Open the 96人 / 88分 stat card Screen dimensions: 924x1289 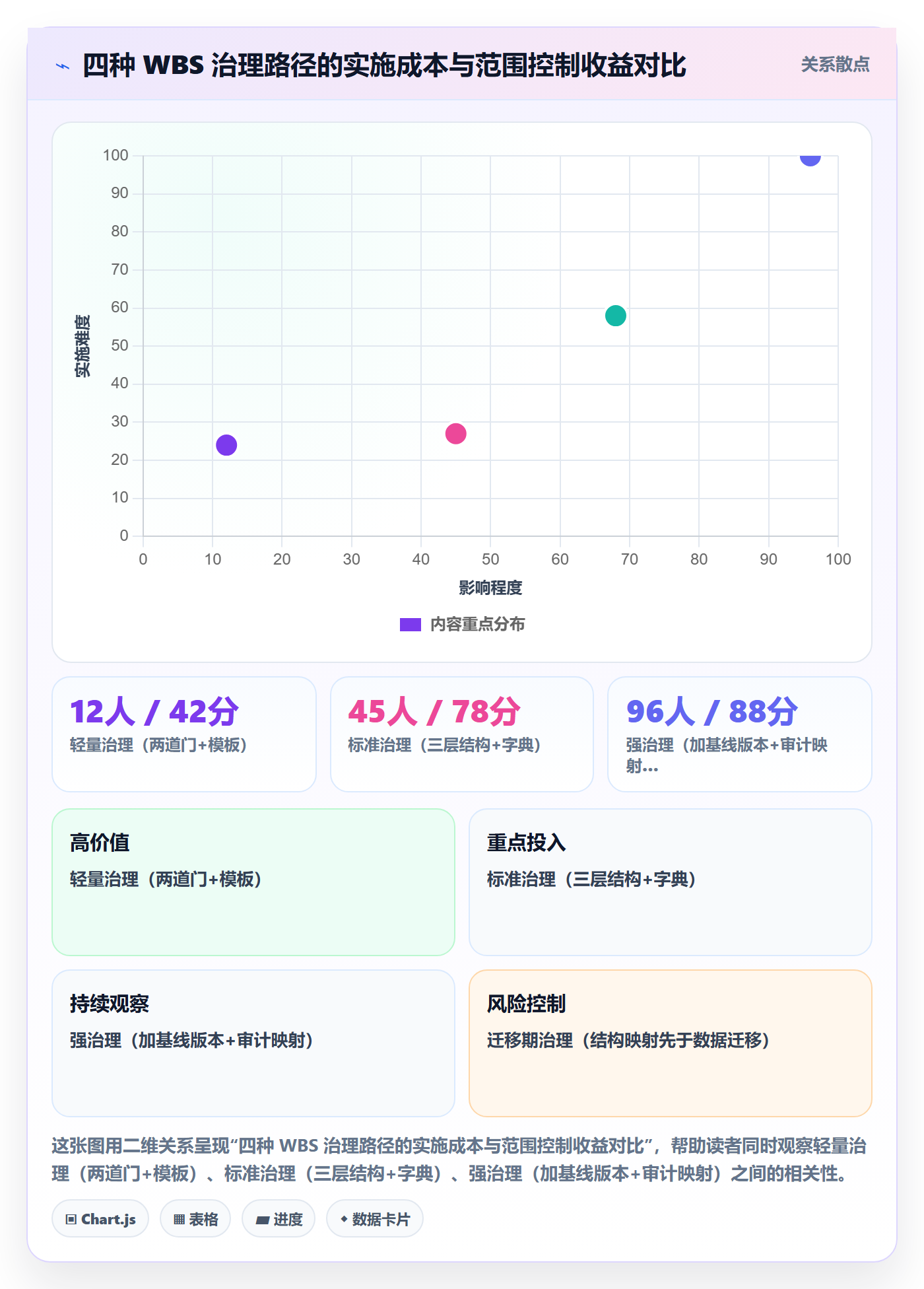(x=740, y=734)
